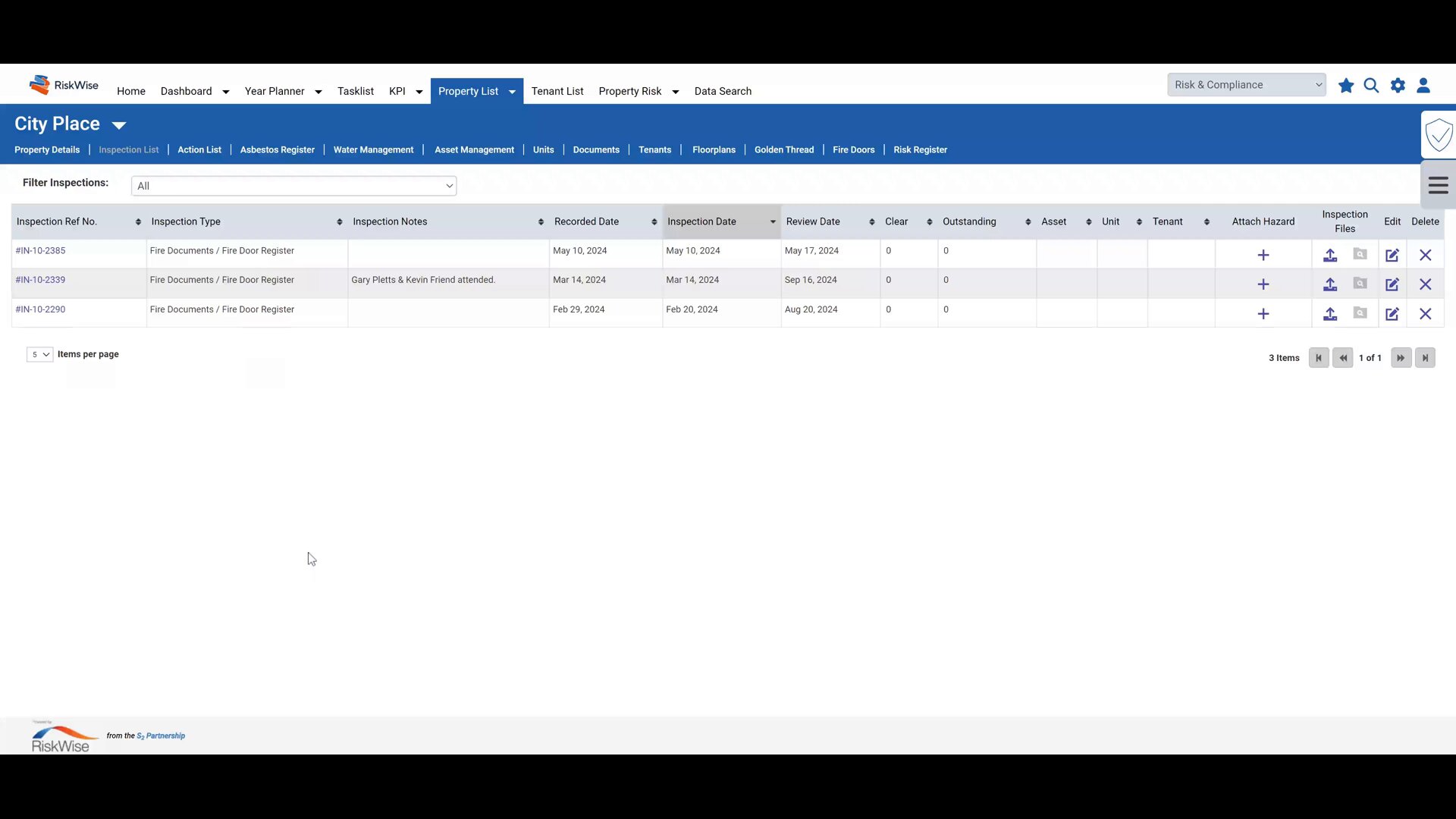Upload inspection file for #IN-10-2339
The height and width of the screenshot is (819, 1456).
[x=1330, y=285]
